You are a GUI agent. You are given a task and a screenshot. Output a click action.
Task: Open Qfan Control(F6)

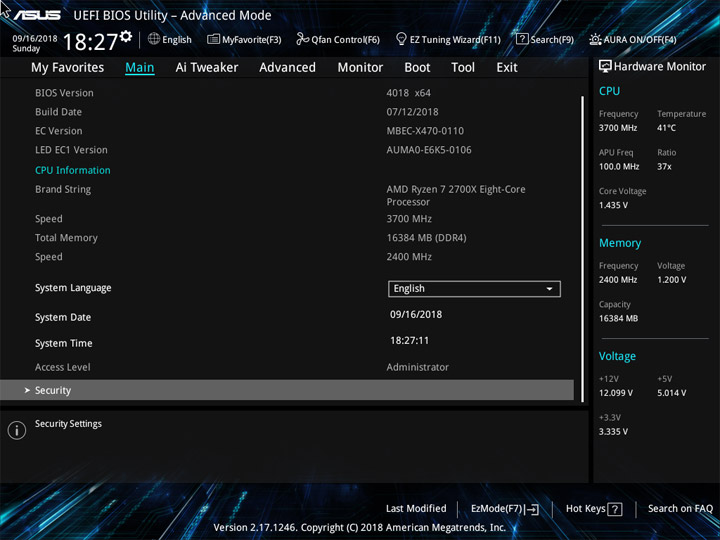pyautogui.click(x=345, y=39)
